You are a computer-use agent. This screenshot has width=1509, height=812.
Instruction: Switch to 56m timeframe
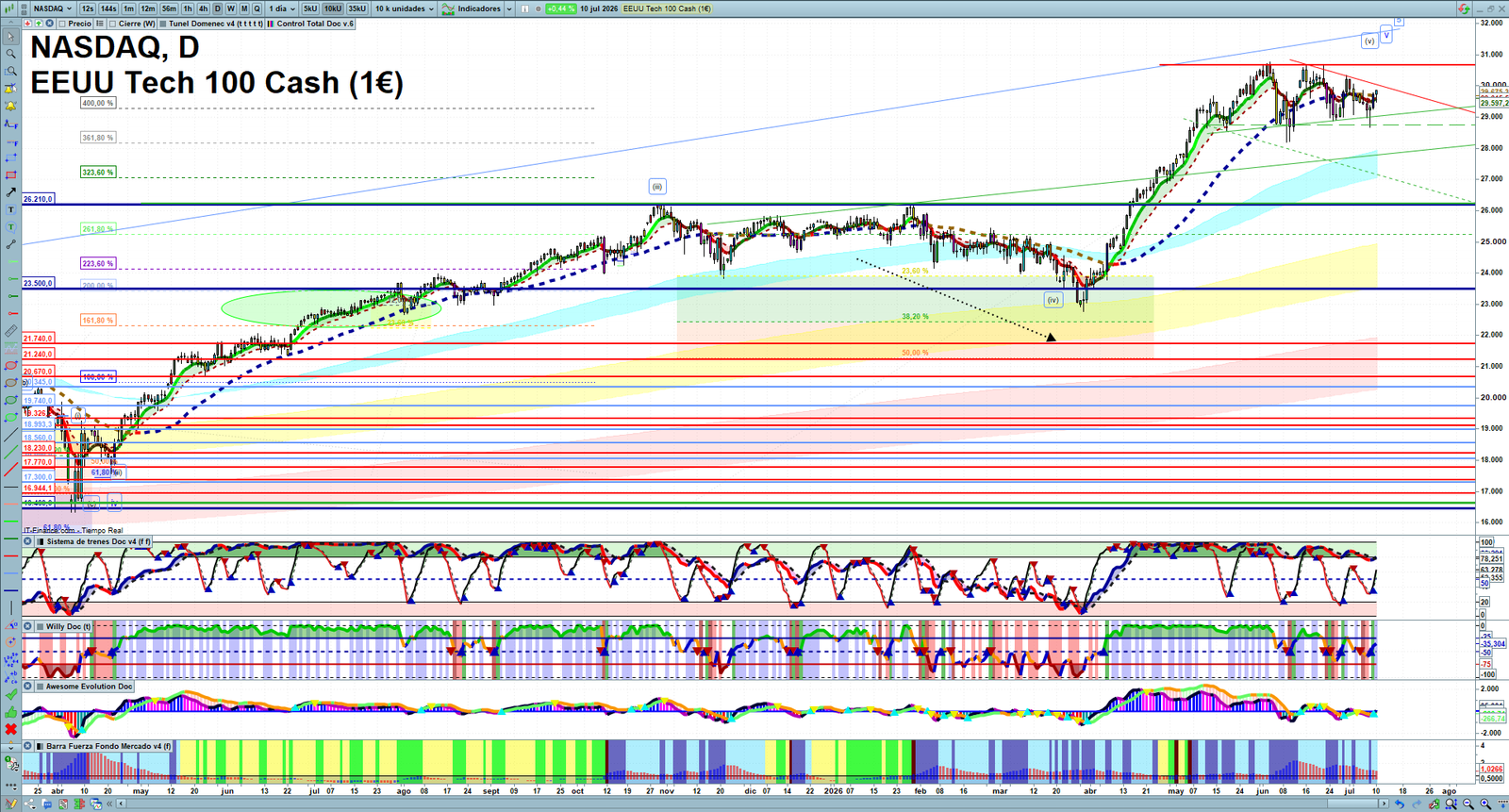[x=169, y=8]
